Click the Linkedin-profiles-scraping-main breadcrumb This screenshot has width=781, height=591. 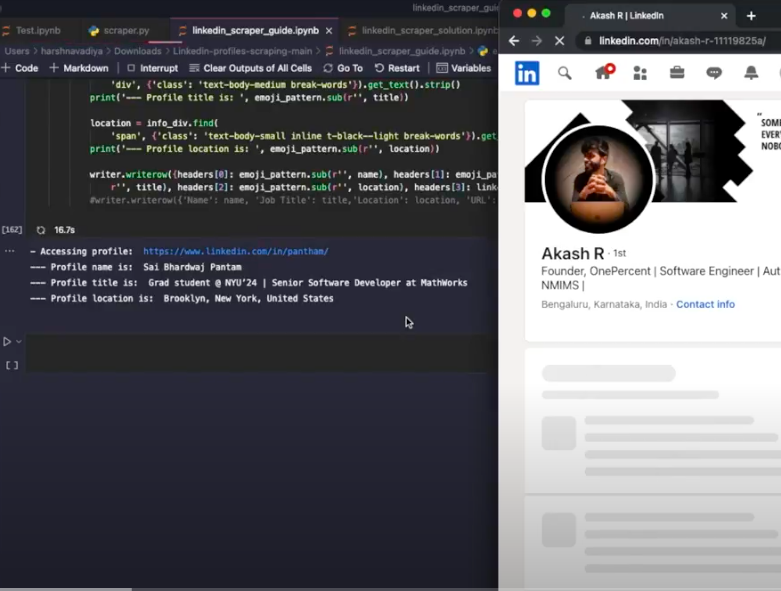pos(243,51)
